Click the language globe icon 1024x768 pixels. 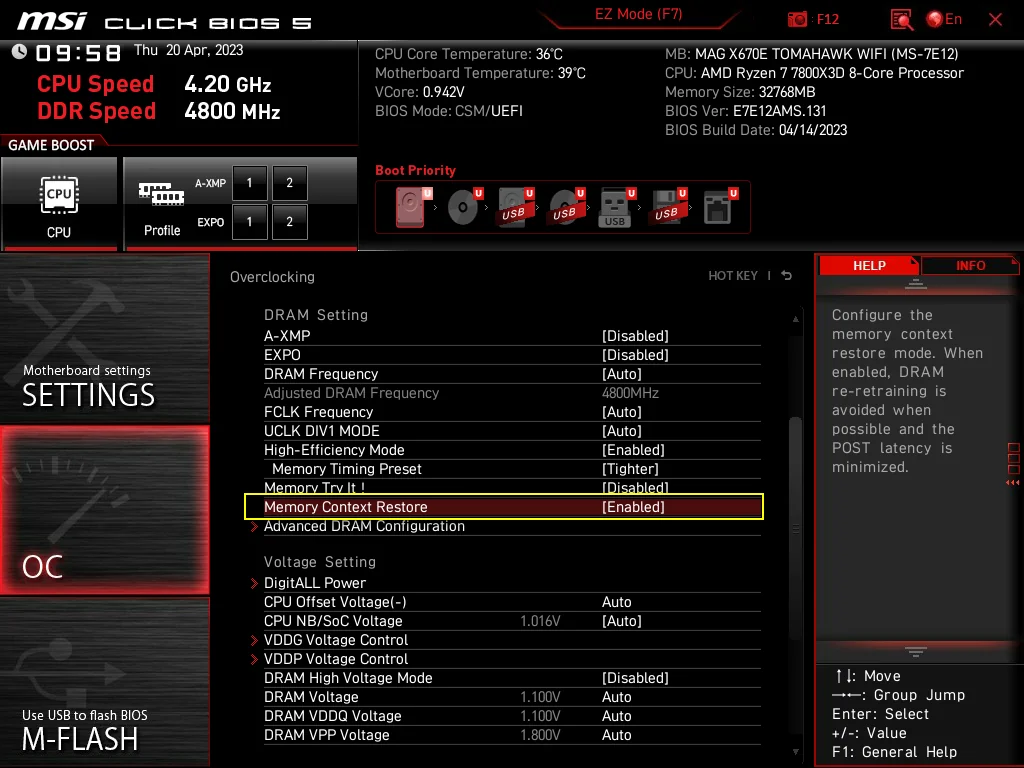point(935,19)
